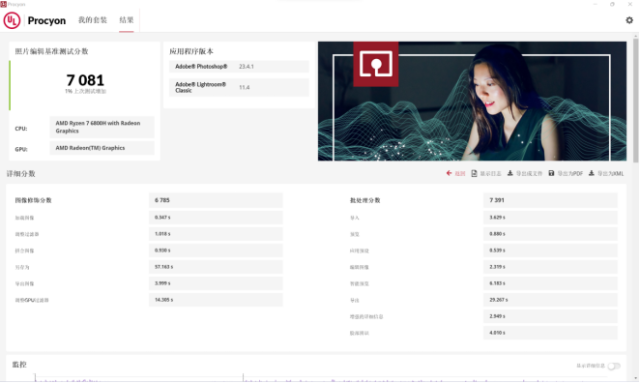
Task: Export results with 导出为XML
Action: point(606,174)
